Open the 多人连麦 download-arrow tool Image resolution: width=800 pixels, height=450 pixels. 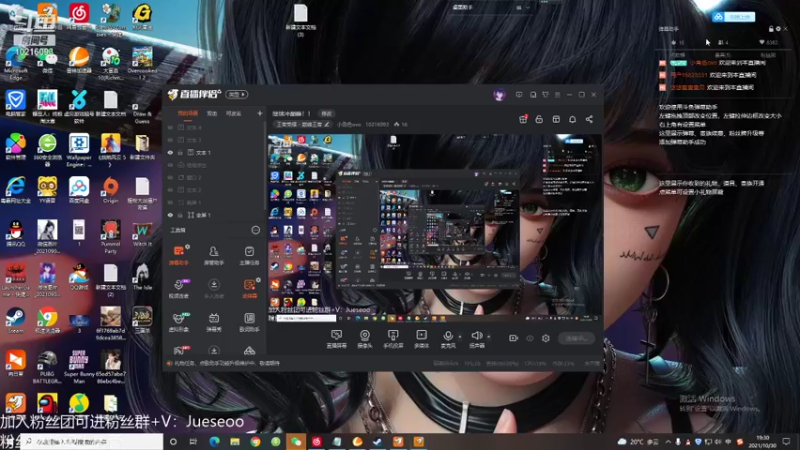coord(214,288)
